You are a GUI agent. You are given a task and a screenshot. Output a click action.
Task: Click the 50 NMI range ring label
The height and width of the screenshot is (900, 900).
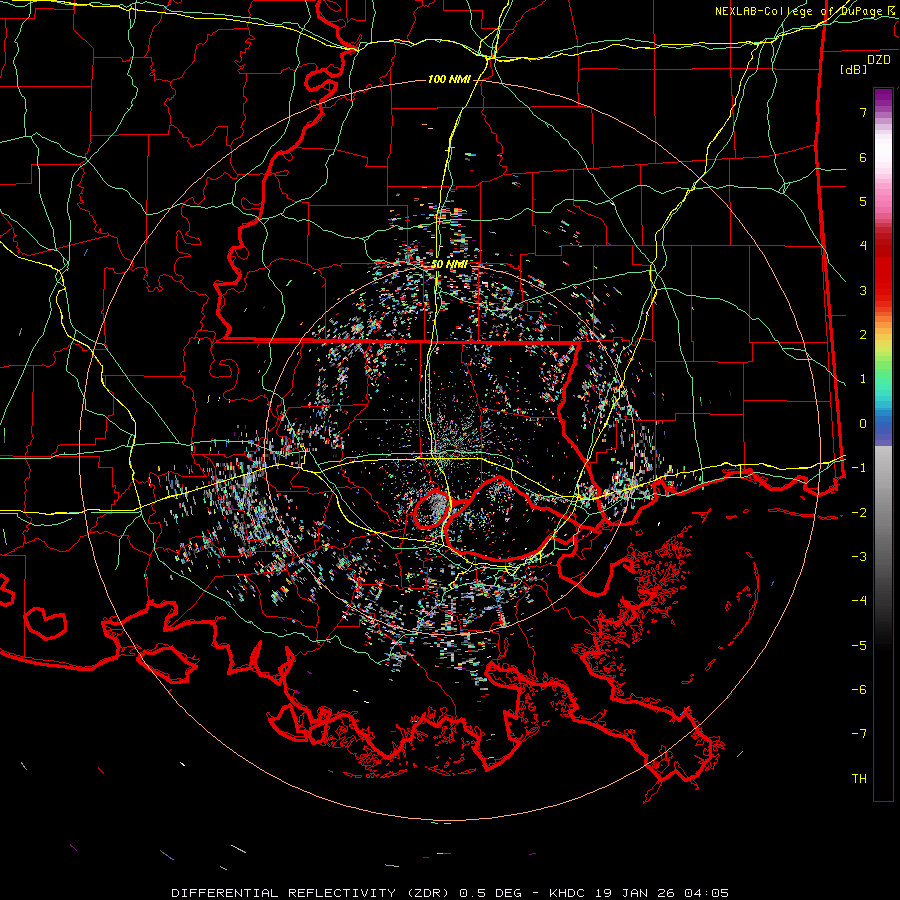[x=449, y=264]
